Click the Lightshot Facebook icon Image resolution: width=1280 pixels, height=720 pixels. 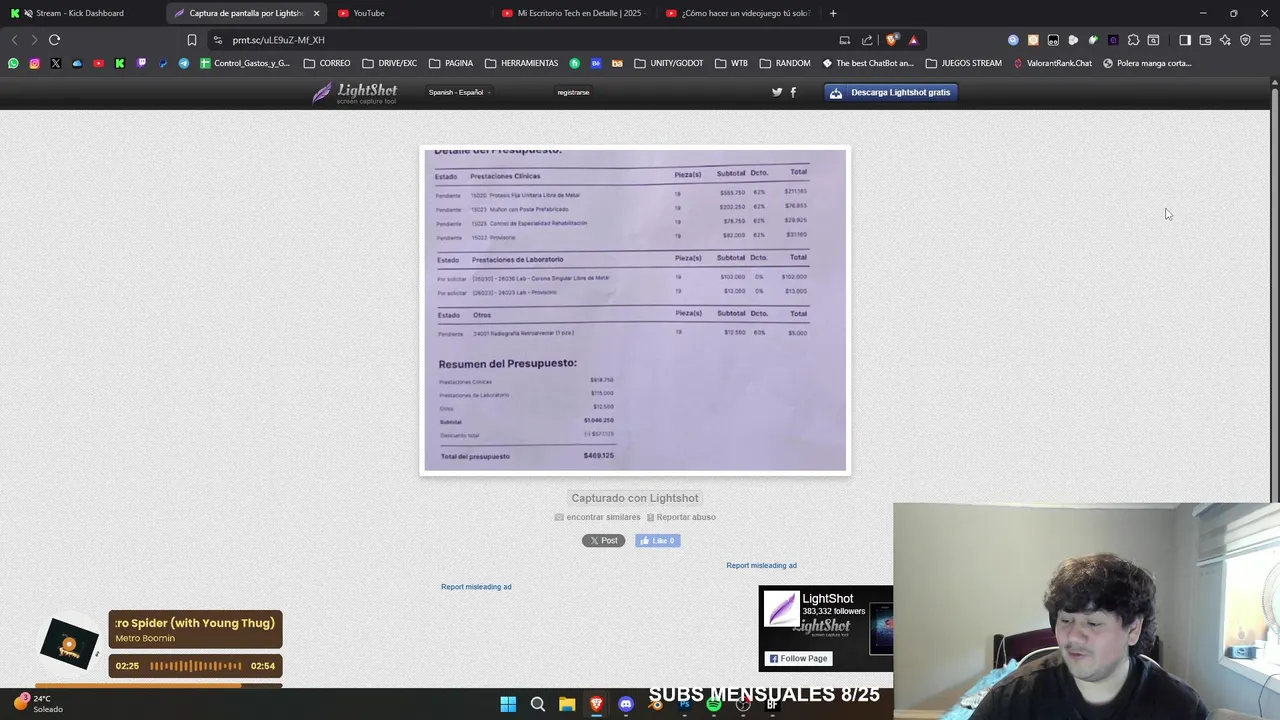(x=793, y=92)
